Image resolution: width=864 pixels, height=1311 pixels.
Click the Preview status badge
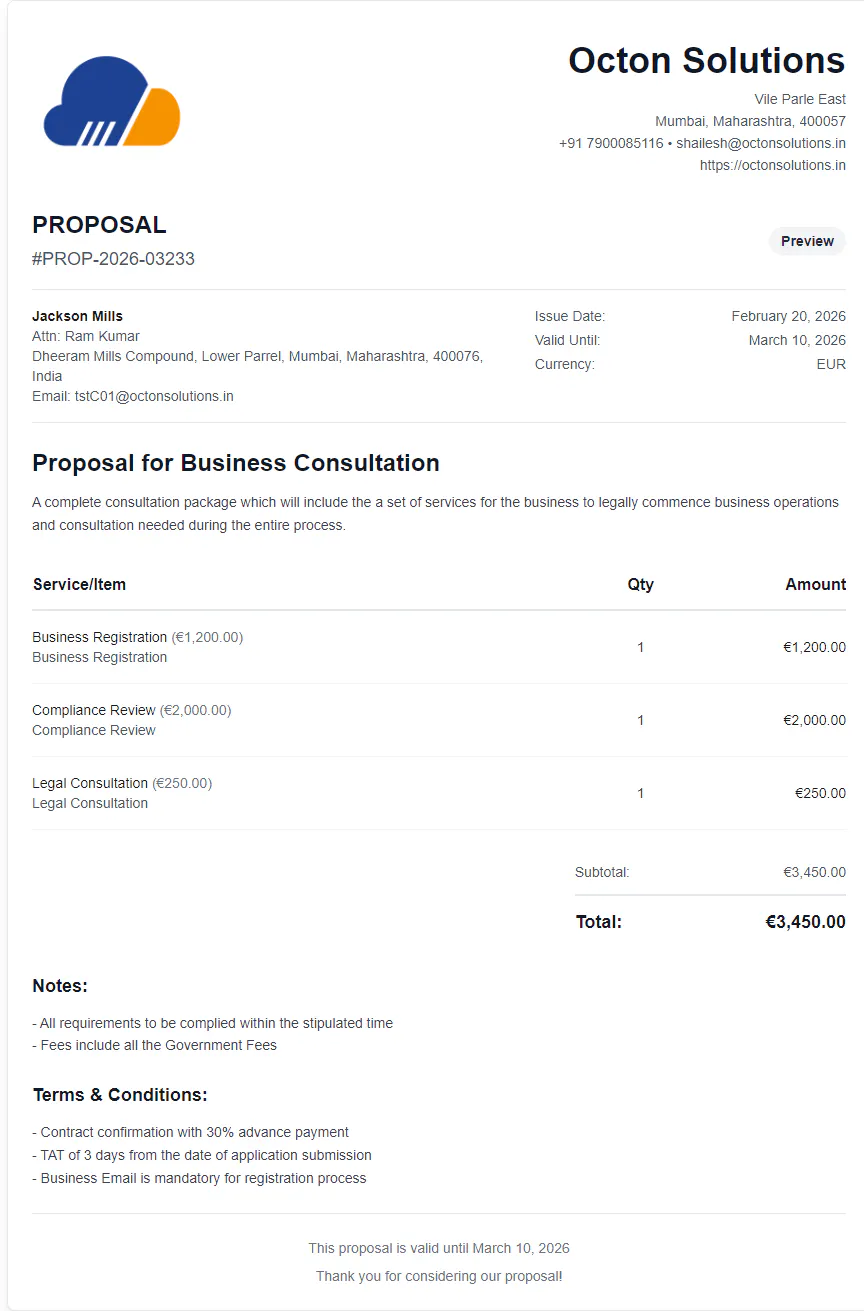point(807,241)
